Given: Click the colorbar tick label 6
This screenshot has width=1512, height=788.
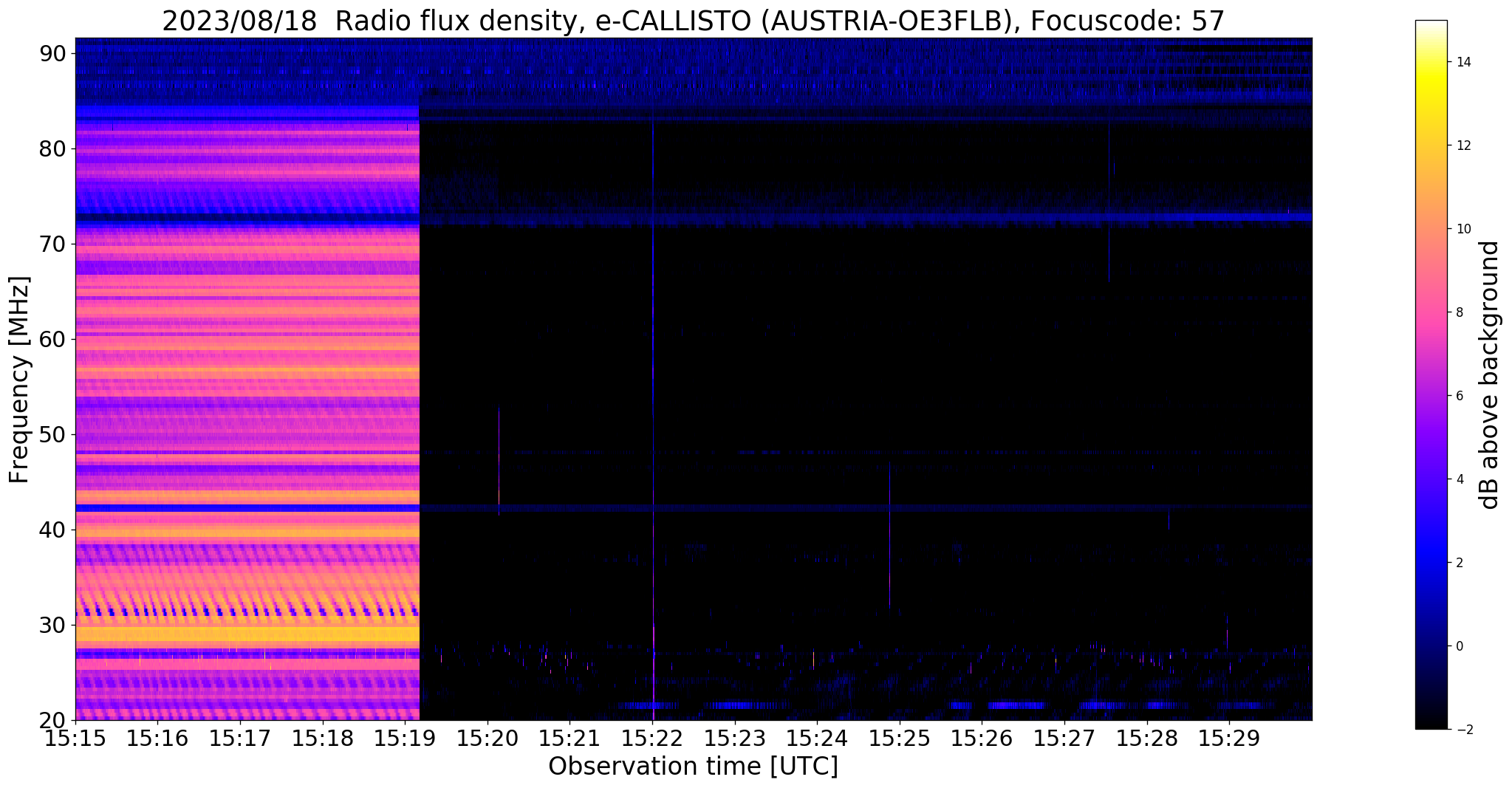Looking at the screenshot, I should pyautogui.click(x=1458, y=396).
